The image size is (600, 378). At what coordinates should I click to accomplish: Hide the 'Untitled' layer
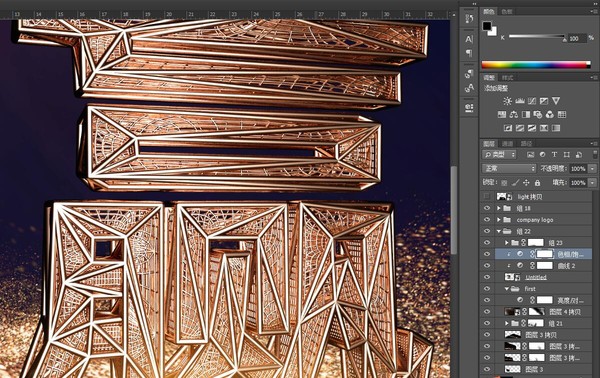pos(487,277)
